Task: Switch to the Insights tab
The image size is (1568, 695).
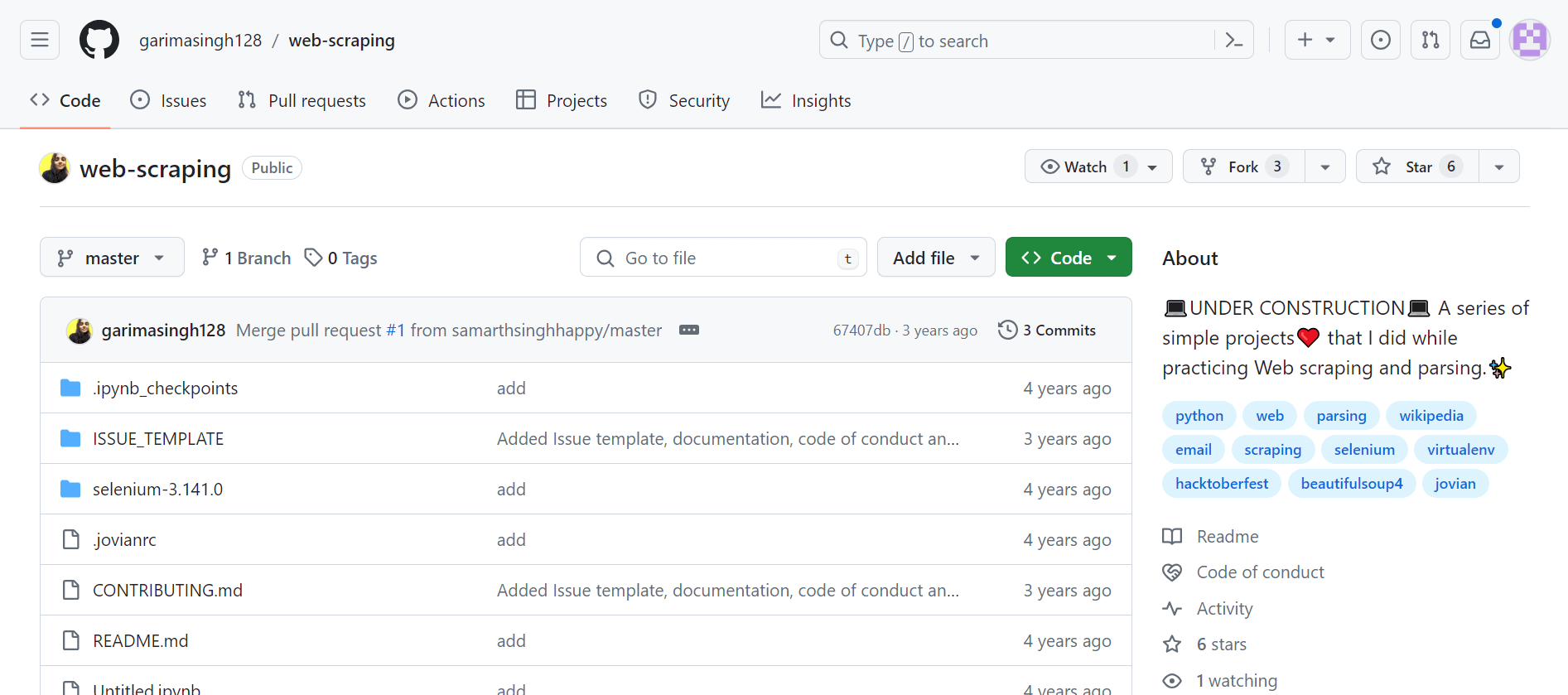Action: [806, 100]
